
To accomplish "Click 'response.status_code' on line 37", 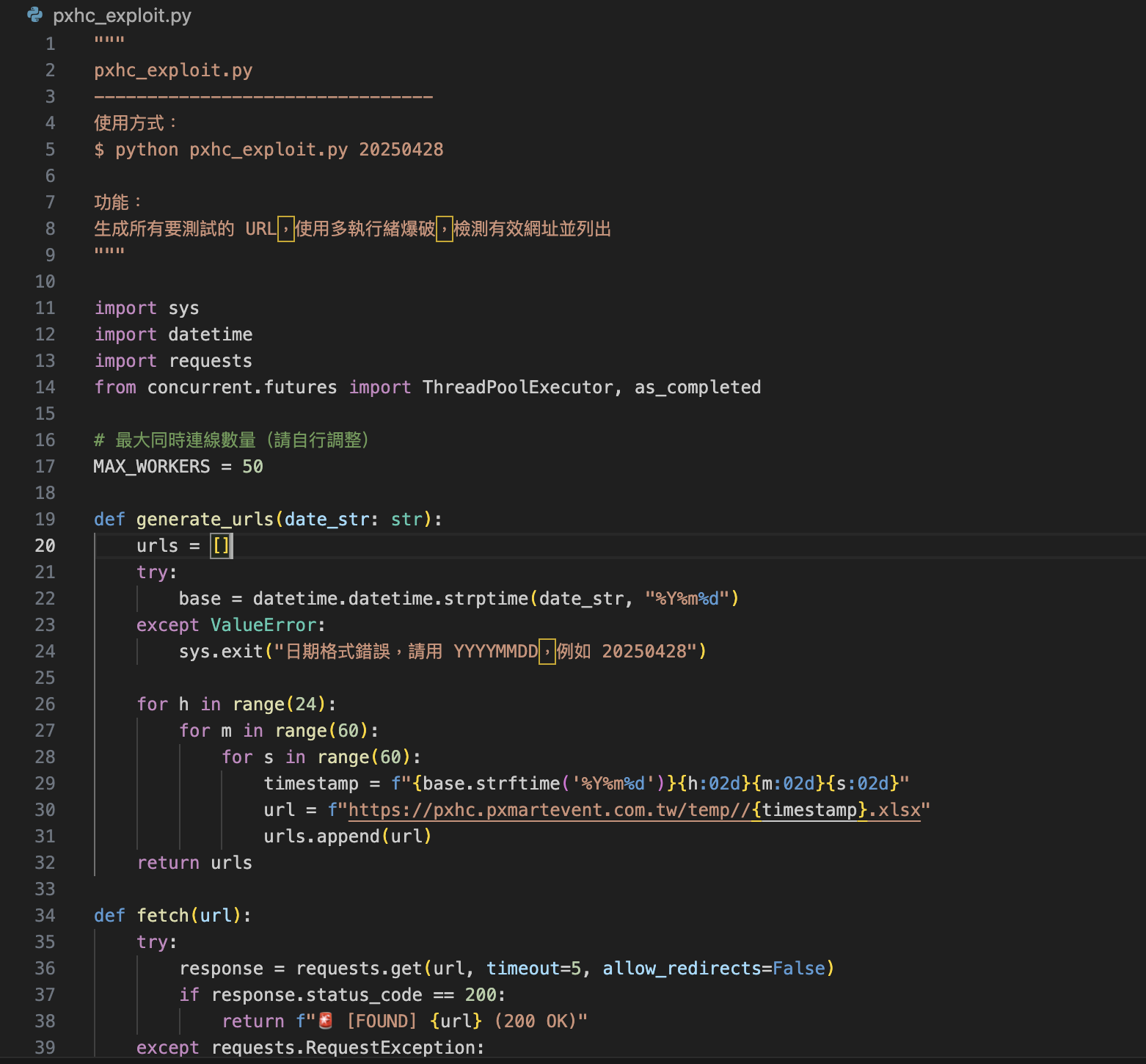I will [x=316, y=995].
